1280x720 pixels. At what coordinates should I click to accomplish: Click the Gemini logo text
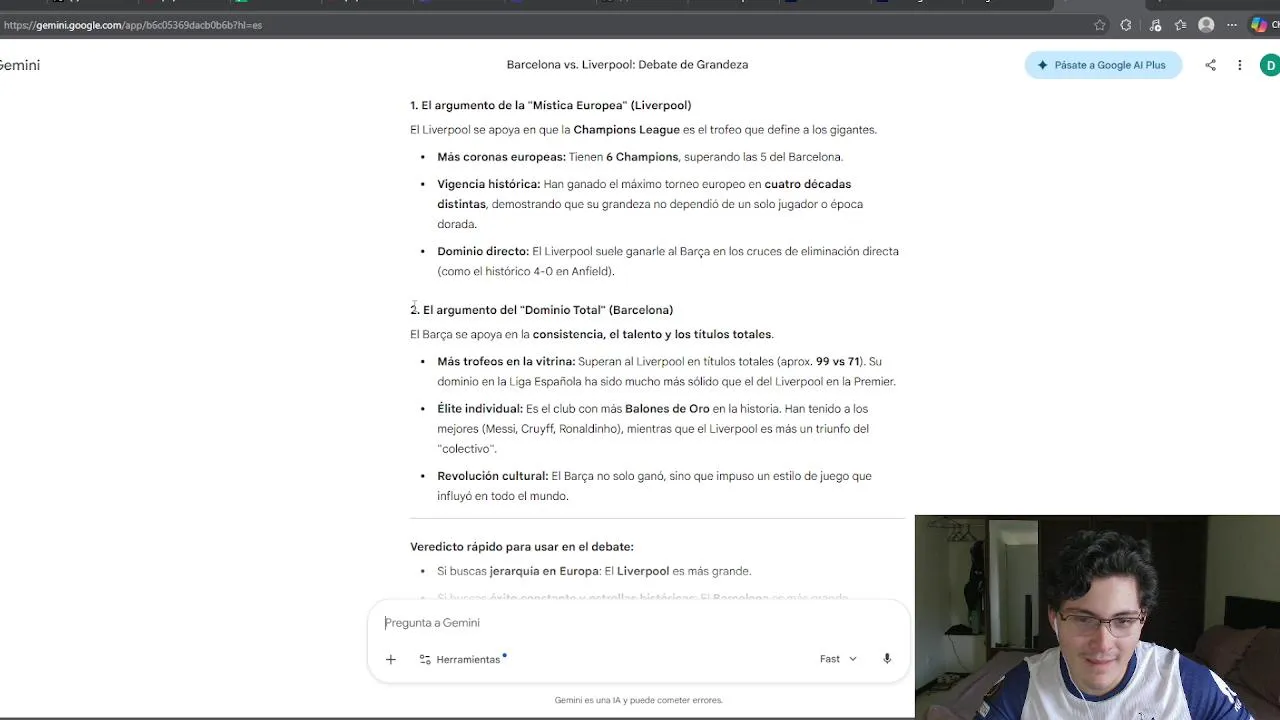pos(18,65)
